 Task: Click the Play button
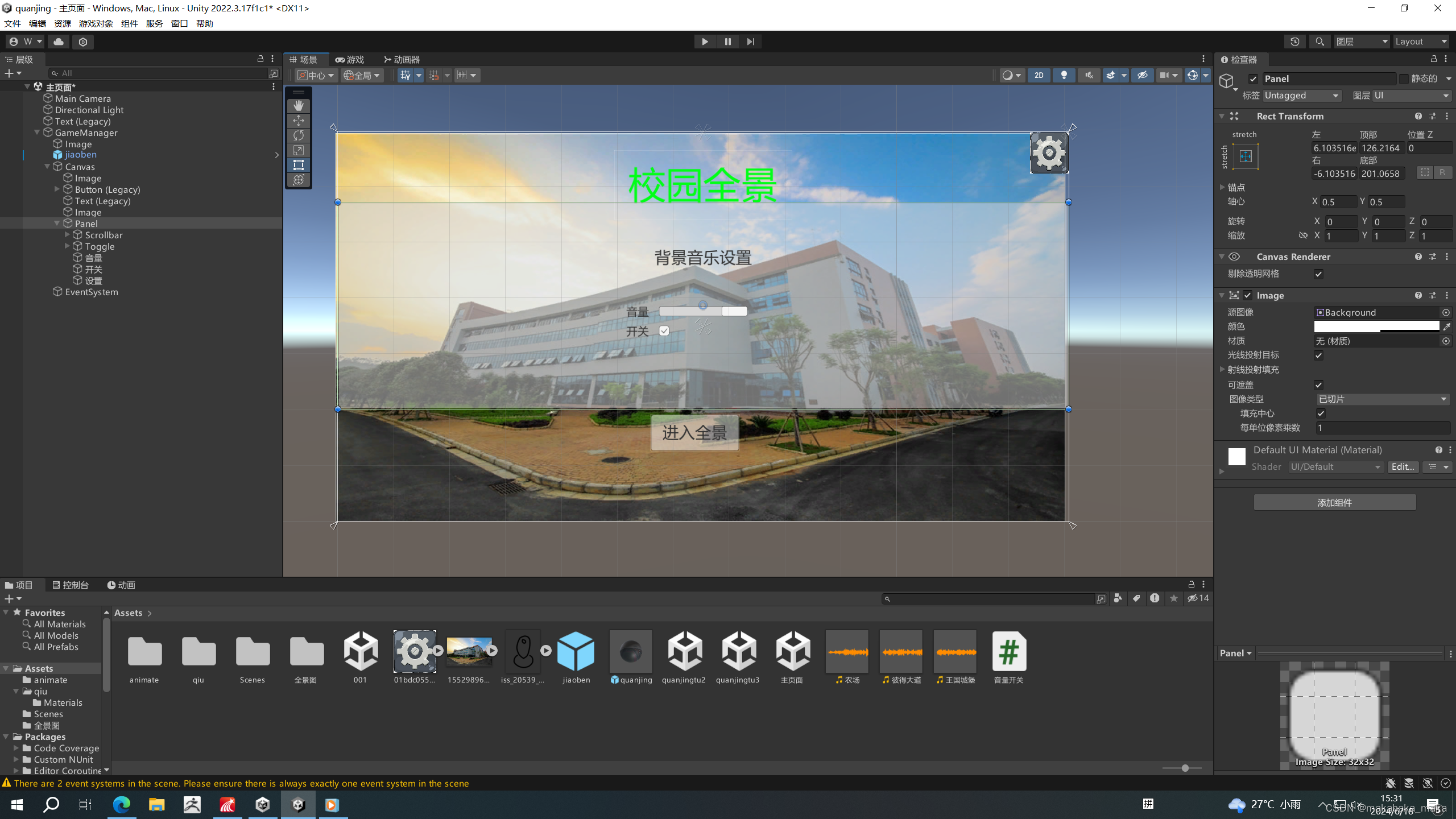[x=705, y=42]
